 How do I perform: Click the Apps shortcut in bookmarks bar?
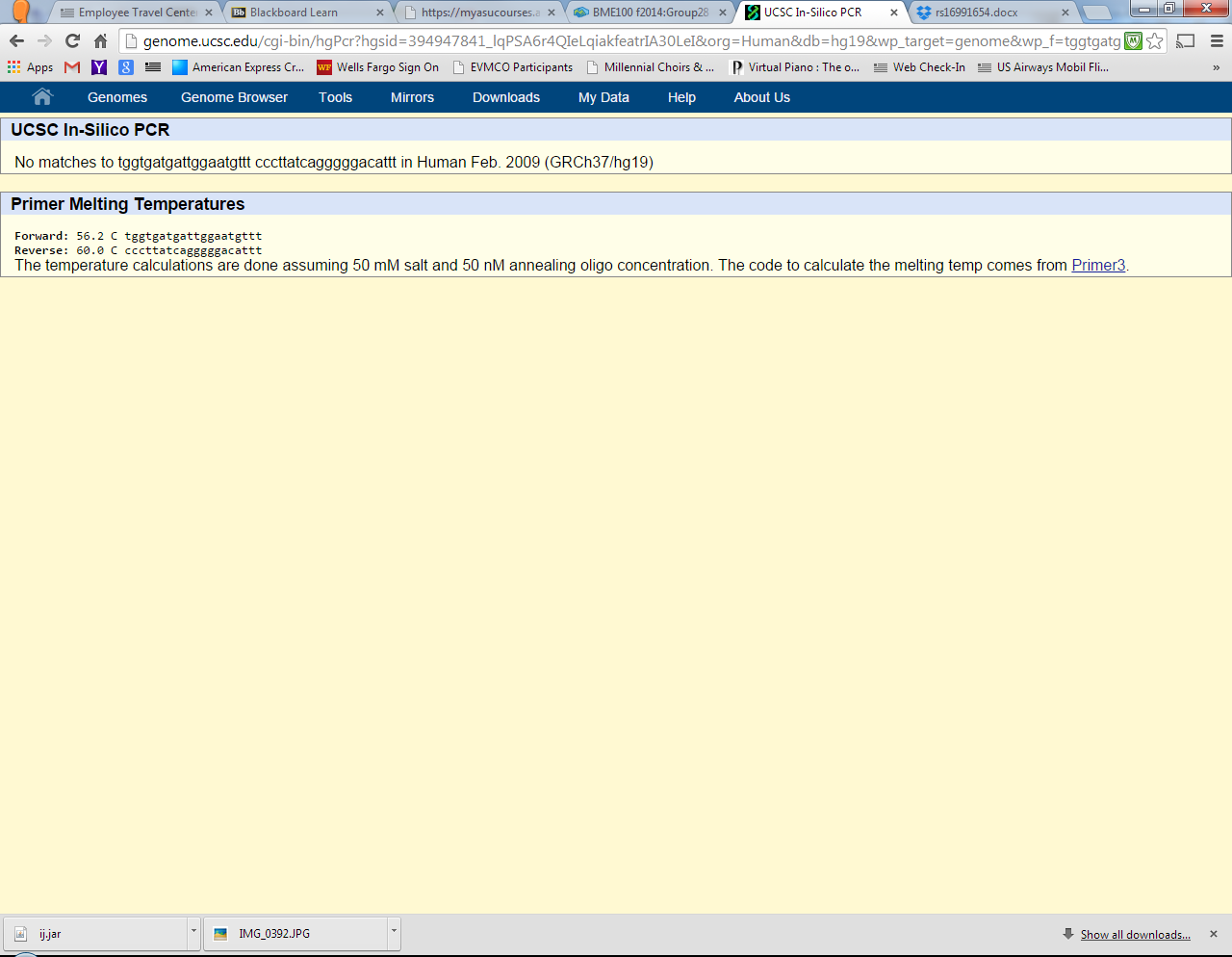coord(30,67)
